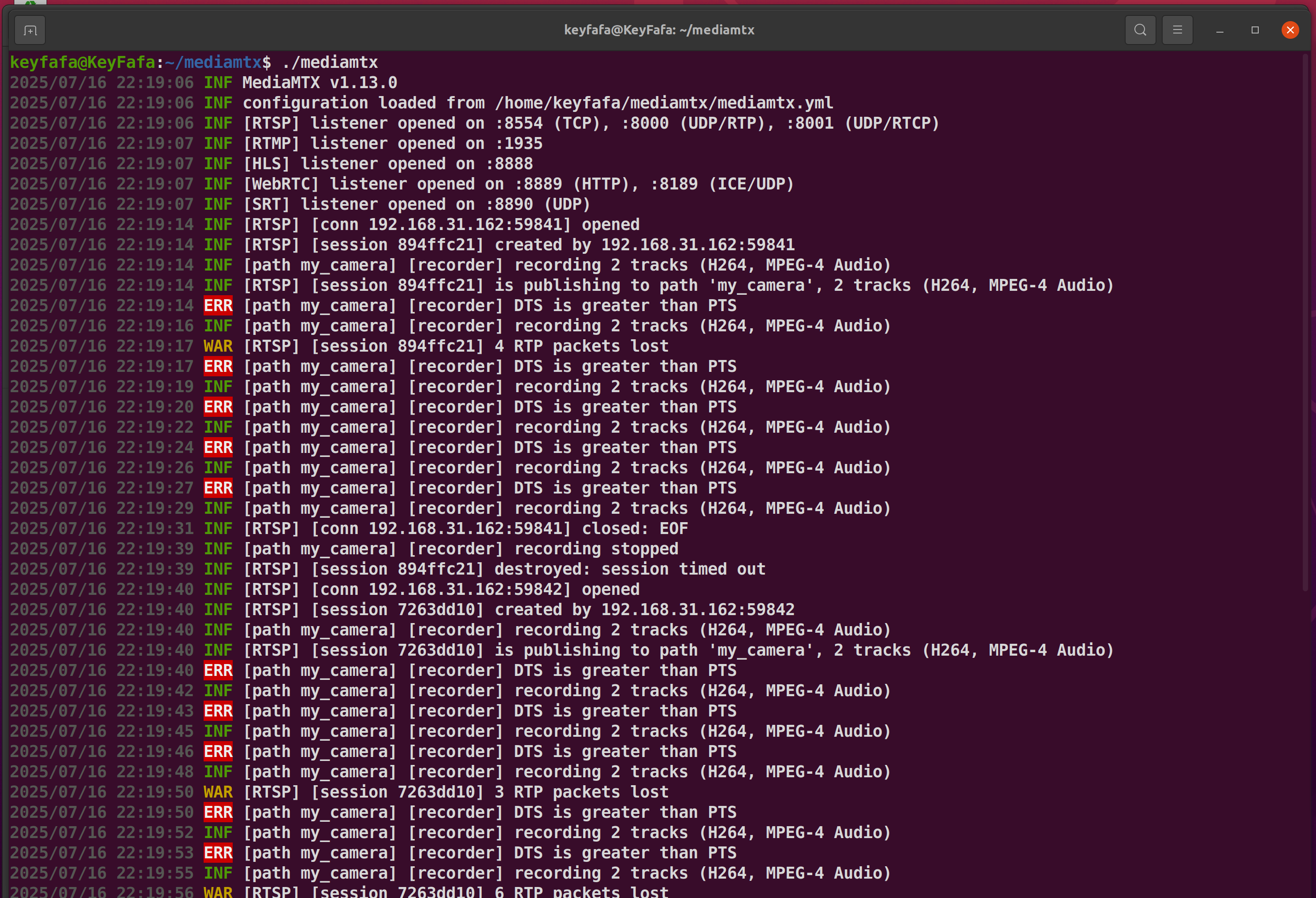1316x898 pixels.
Task: Click the recording stopped log line
Action: click(595, 548)
